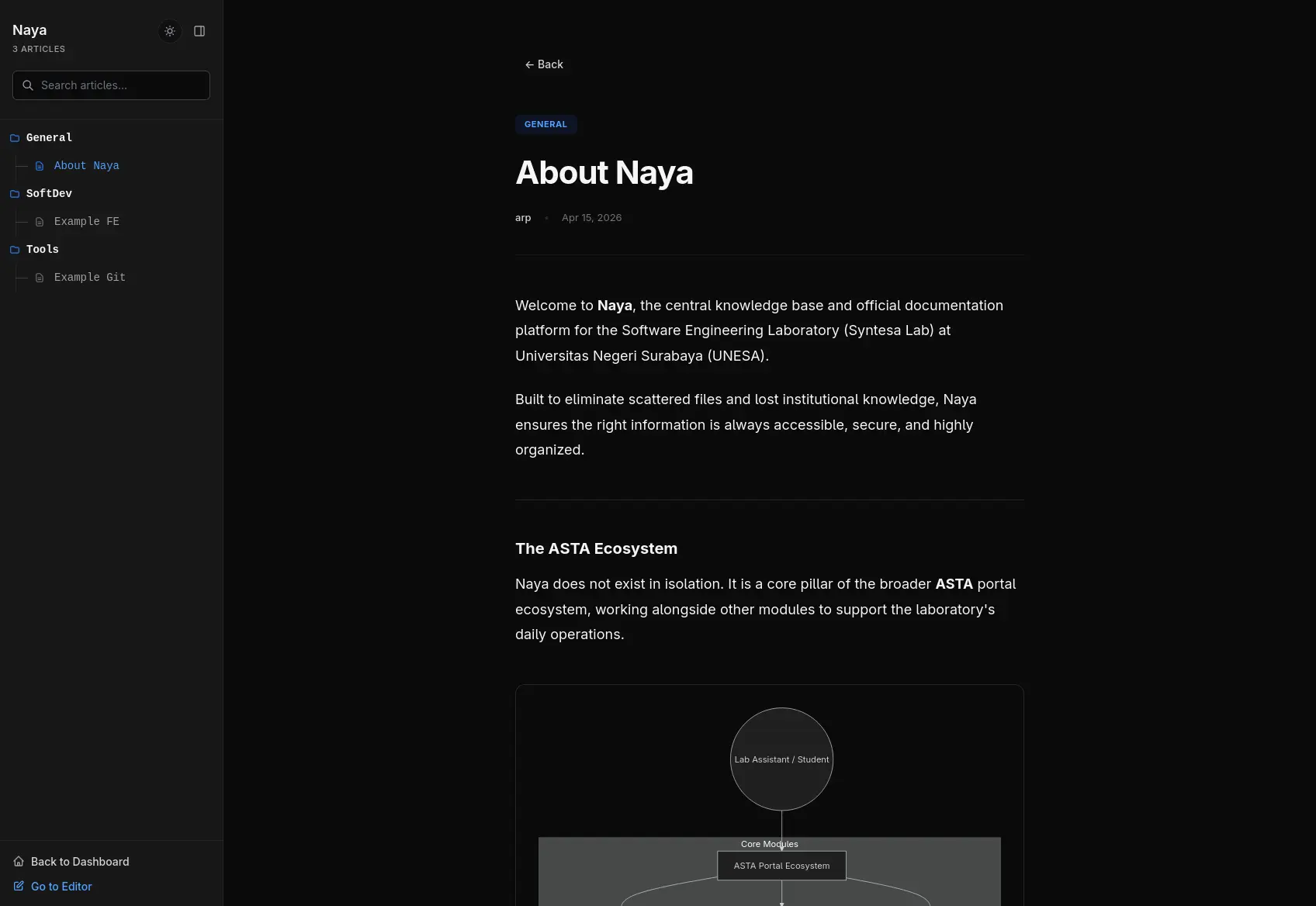Click the 3 ARTICLES count label
1316x906 pixels.
(x=39, y=49)
